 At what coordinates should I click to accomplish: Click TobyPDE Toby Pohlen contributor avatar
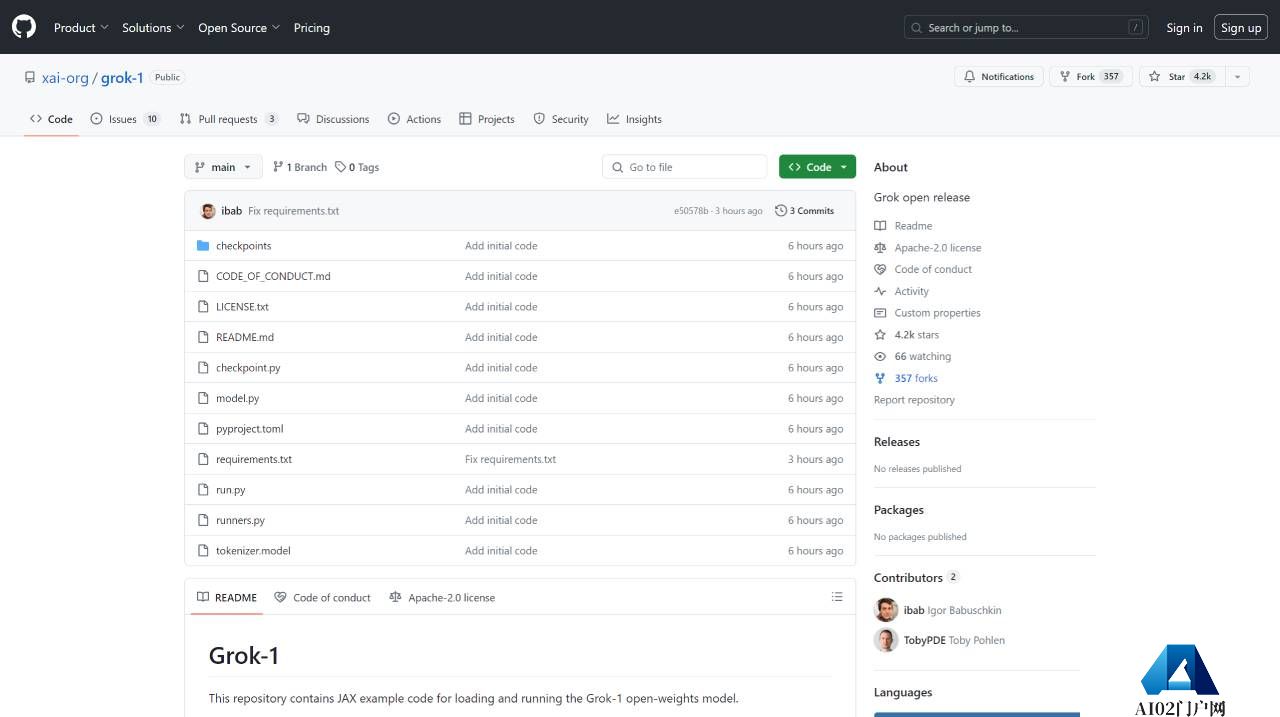tap(886, 640)
